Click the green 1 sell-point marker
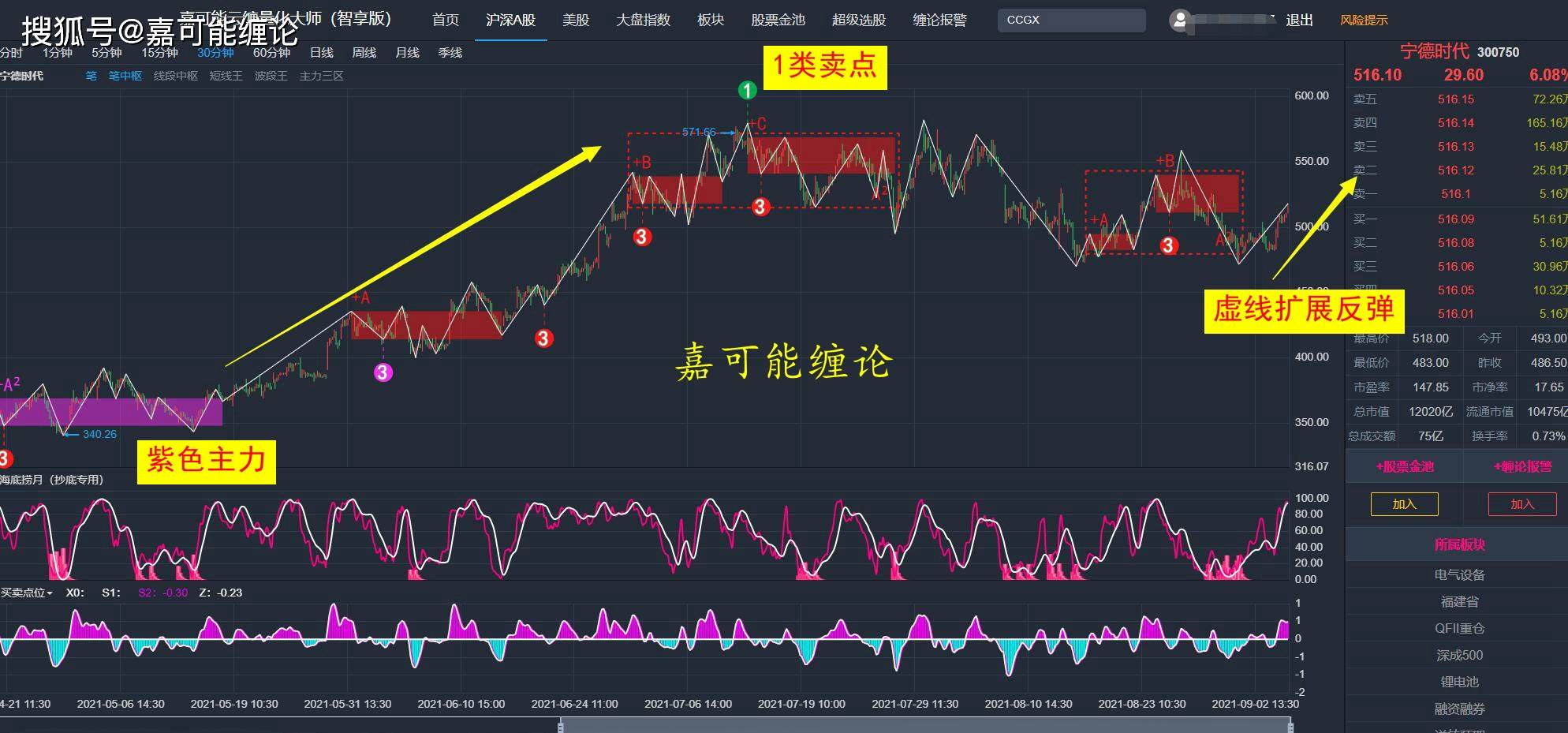 (x=747, y=91)
